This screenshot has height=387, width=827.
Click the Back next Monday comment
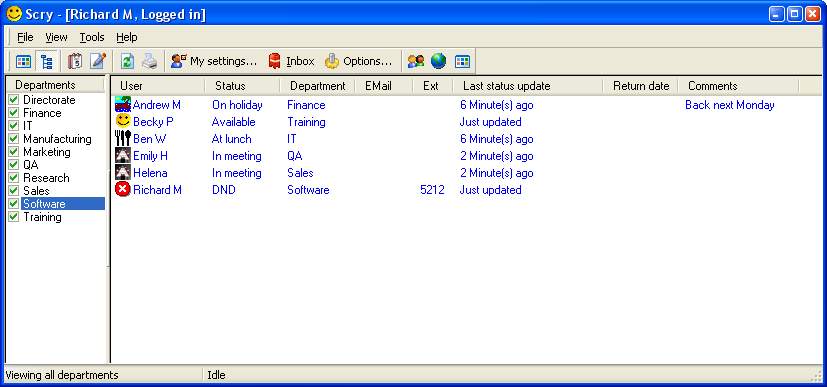click(x=730, y=105)
